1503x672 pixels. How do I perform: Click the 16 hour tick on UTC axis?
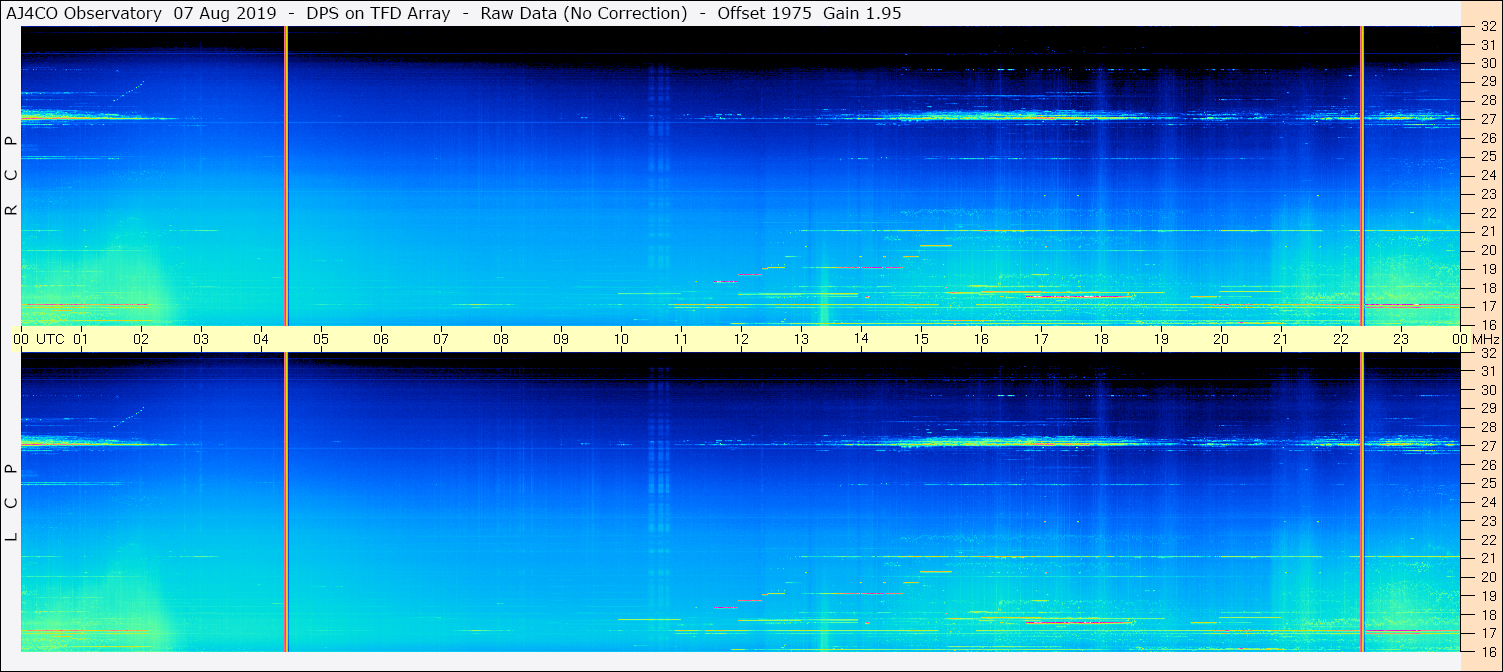click(x=981, y=339)
